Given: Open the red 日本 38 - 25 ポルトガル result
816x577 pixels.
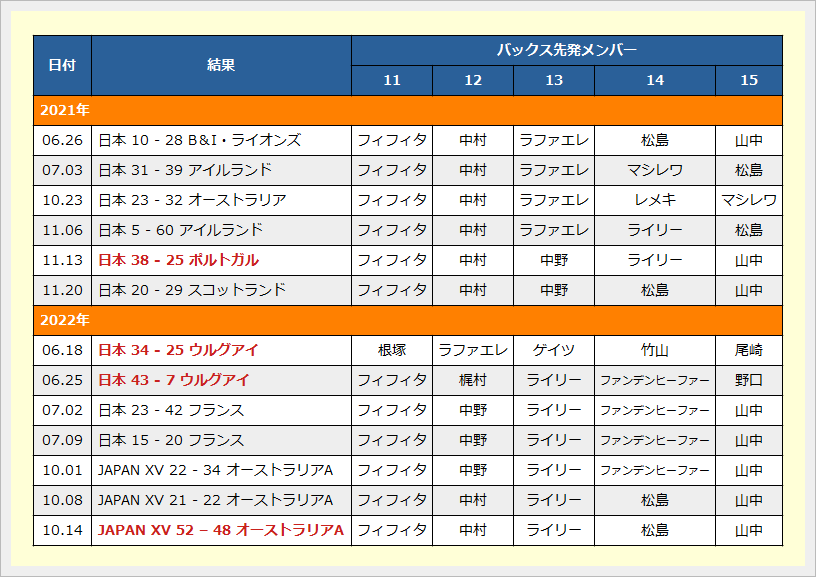Looking at the screenshot, I should 178,260.
